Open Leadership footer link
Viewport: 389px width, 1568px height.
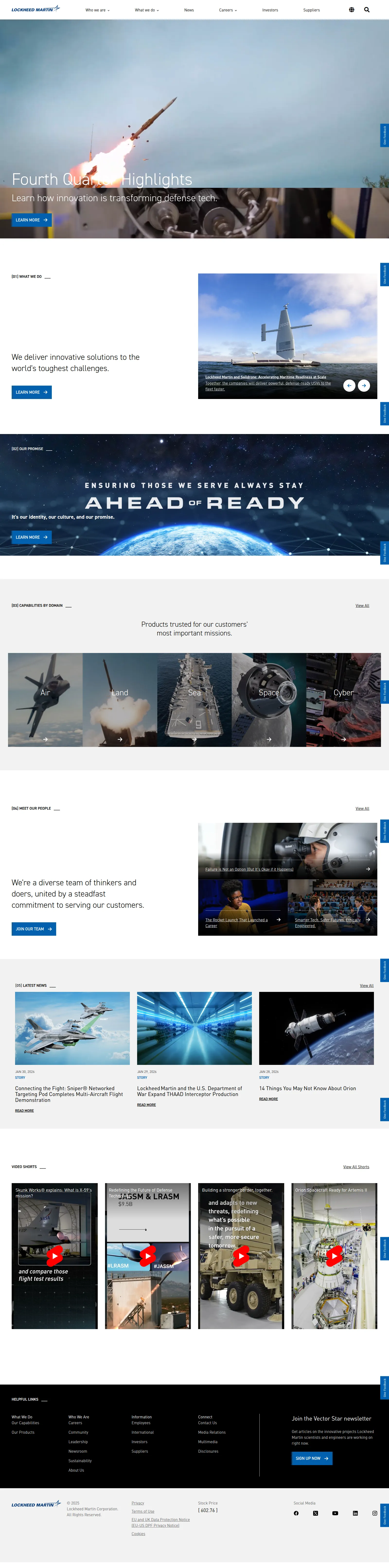[x=78, y=1442]
